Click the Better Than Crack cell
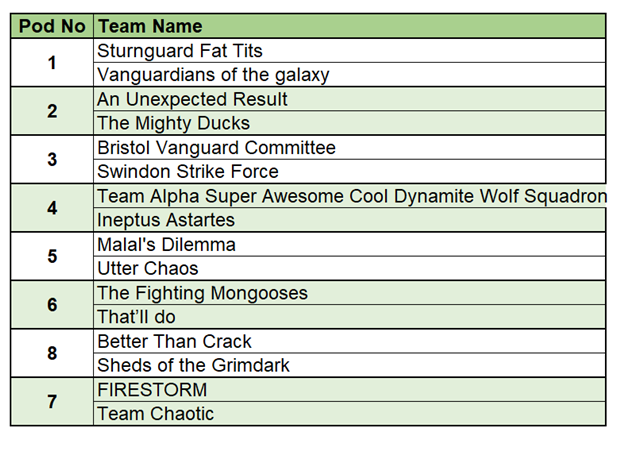Screen dimensions: 626x450 point(174,342)
